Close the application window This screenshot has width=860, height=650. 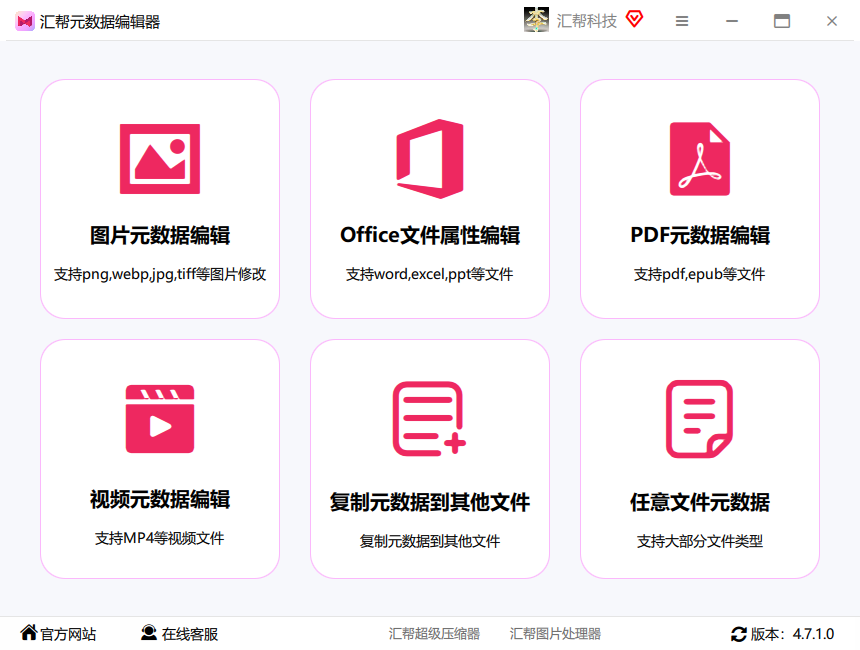[831, 21]
